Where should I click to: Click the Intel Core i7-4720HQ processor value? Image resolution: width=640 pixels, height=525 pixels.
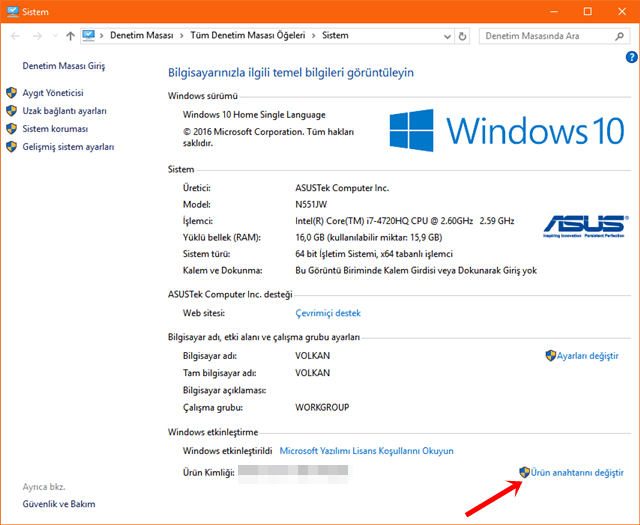click(404, 221)
